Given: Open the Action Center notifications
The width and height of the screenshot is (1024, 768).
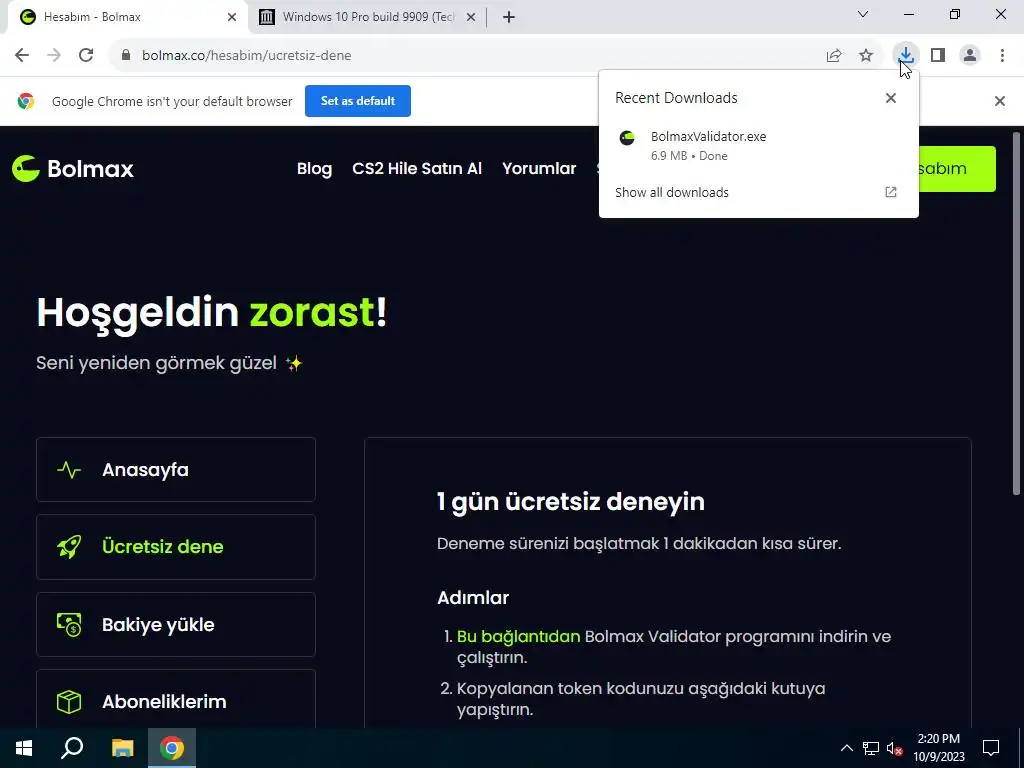Looking at the screenshot, I should pyautogui.click(x=991, y=748).
